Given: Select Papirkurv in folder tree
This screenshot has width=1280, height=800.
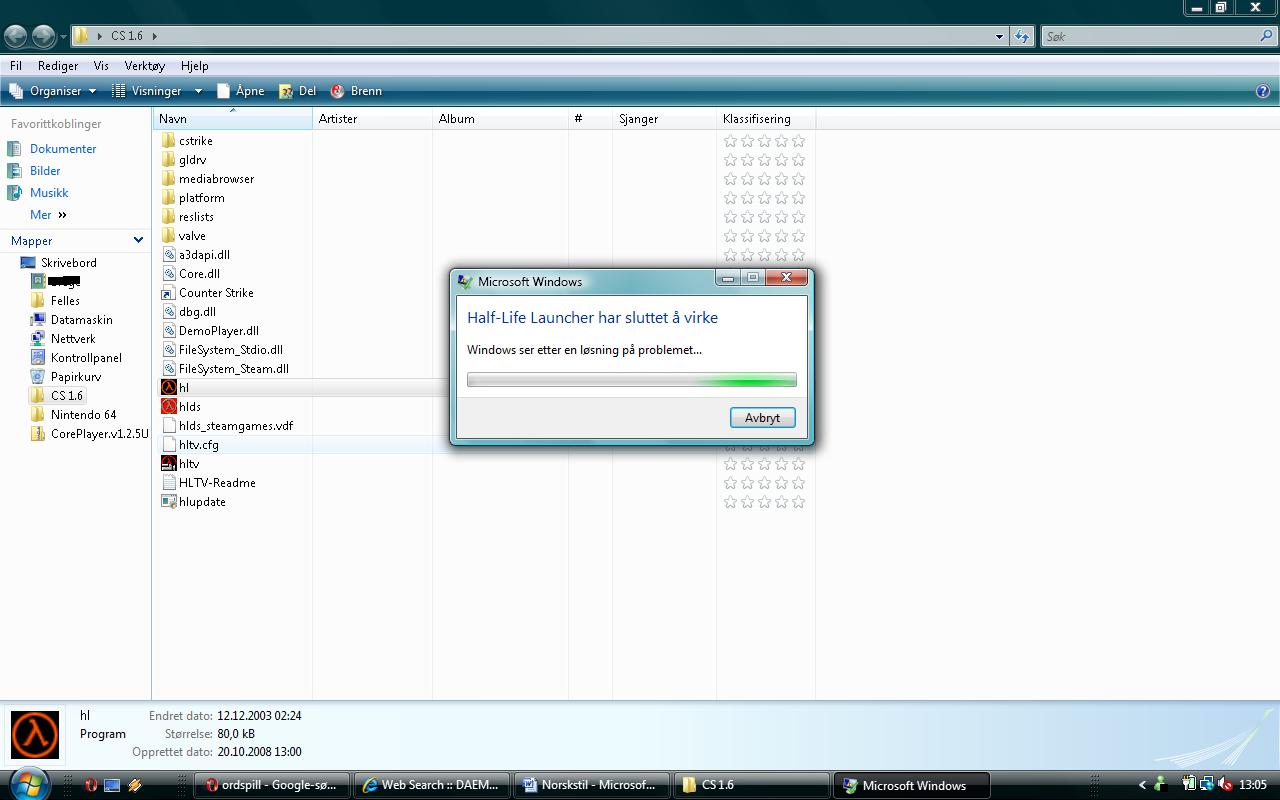Looking at the screenshot, I should click(76, 377).
